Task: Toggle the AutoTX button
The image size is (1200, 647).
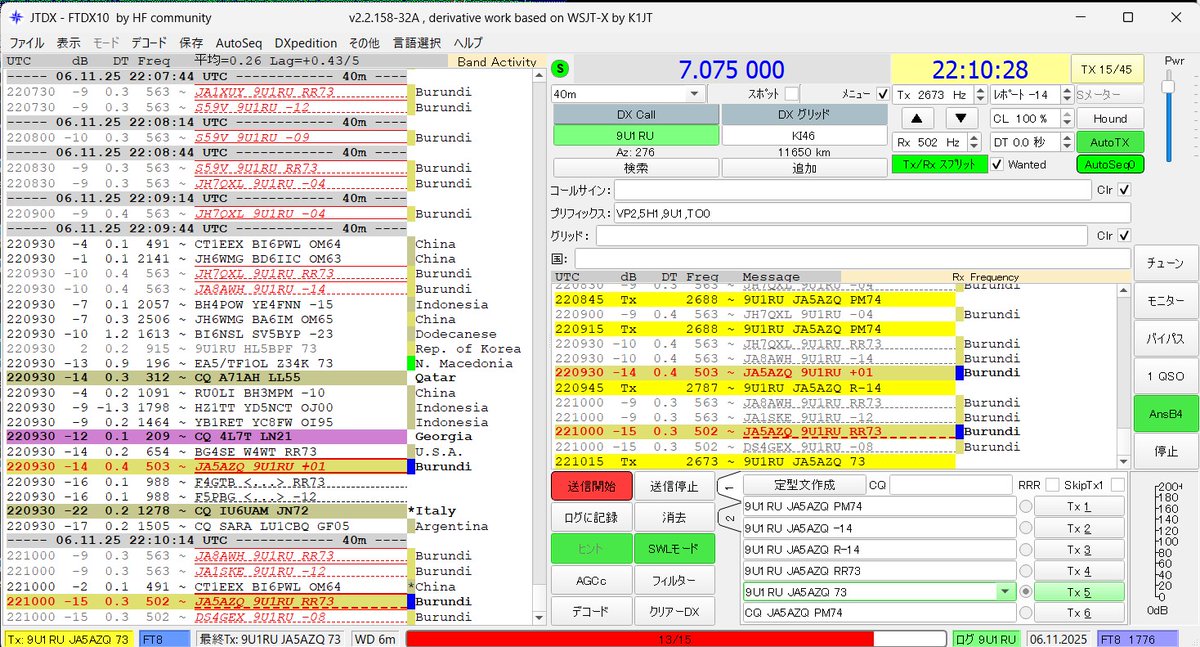Action: click(1110, 142)
